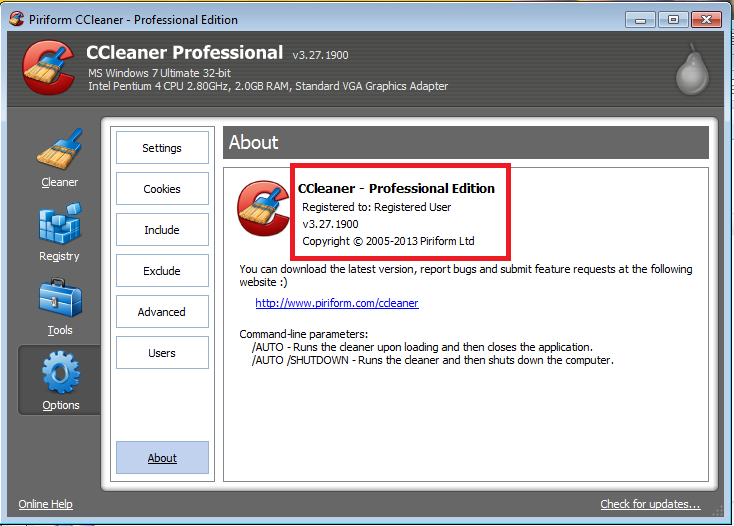Open the Settings options tab
The height and width of the screenshot is (526, 734).
pos(162,148)
